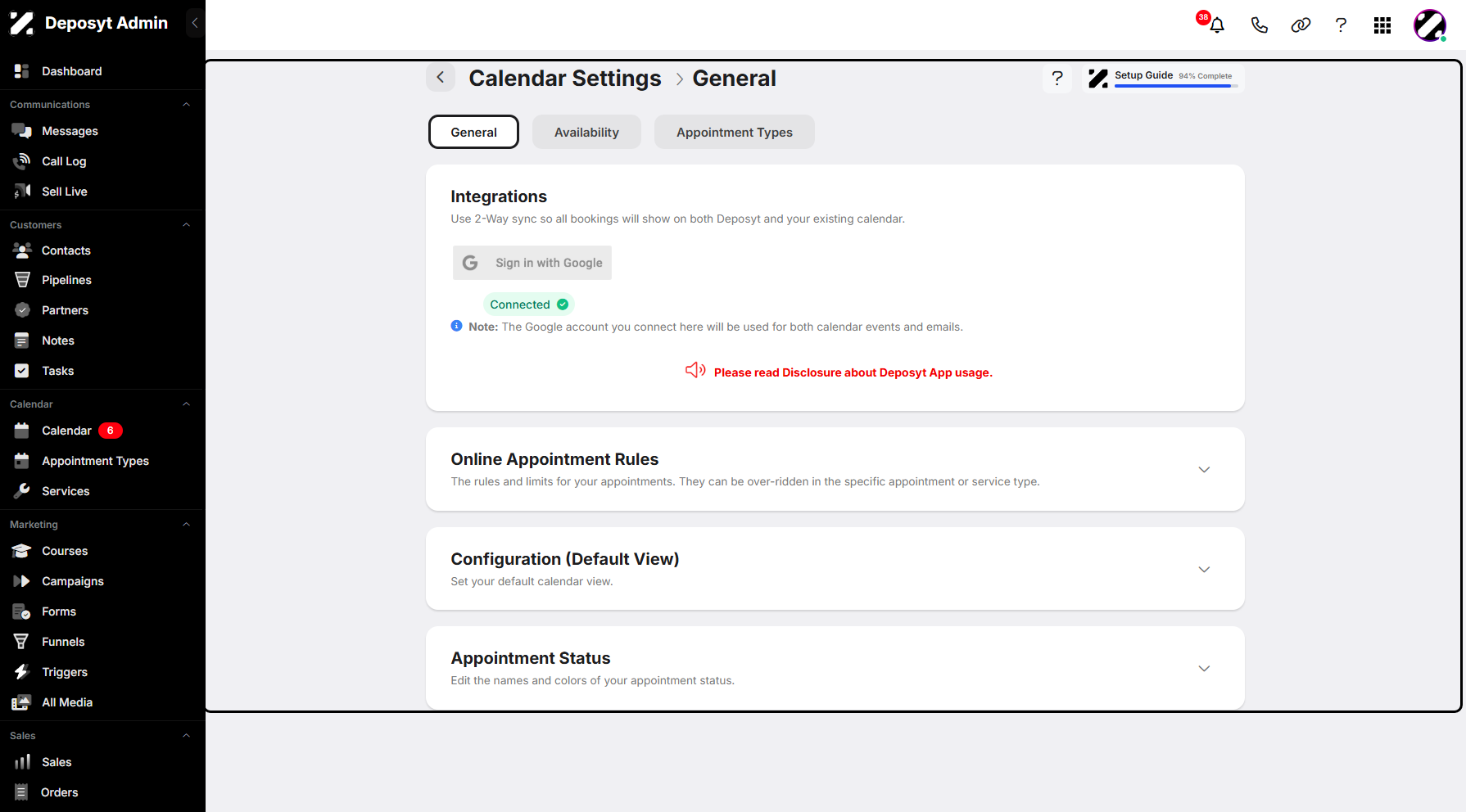Click the Connected status badge
Screen dimensions: 1466x812
tap(529, 304)
